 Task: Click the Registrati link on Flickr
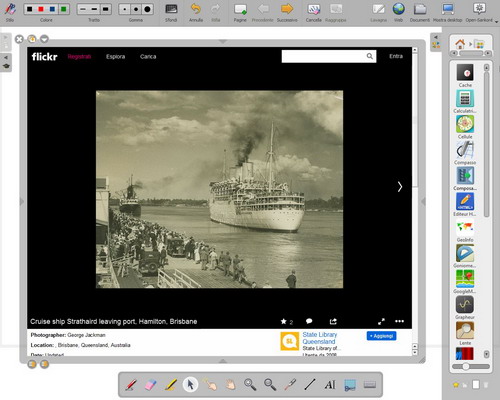[79, 57]
